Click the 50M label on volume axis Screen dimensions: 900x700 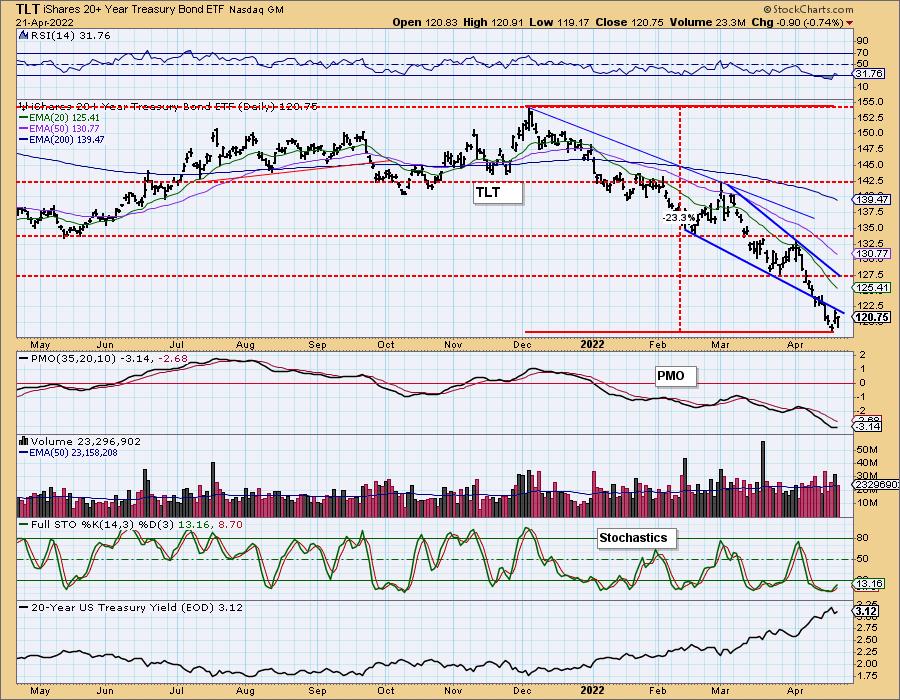click(867, 449)
